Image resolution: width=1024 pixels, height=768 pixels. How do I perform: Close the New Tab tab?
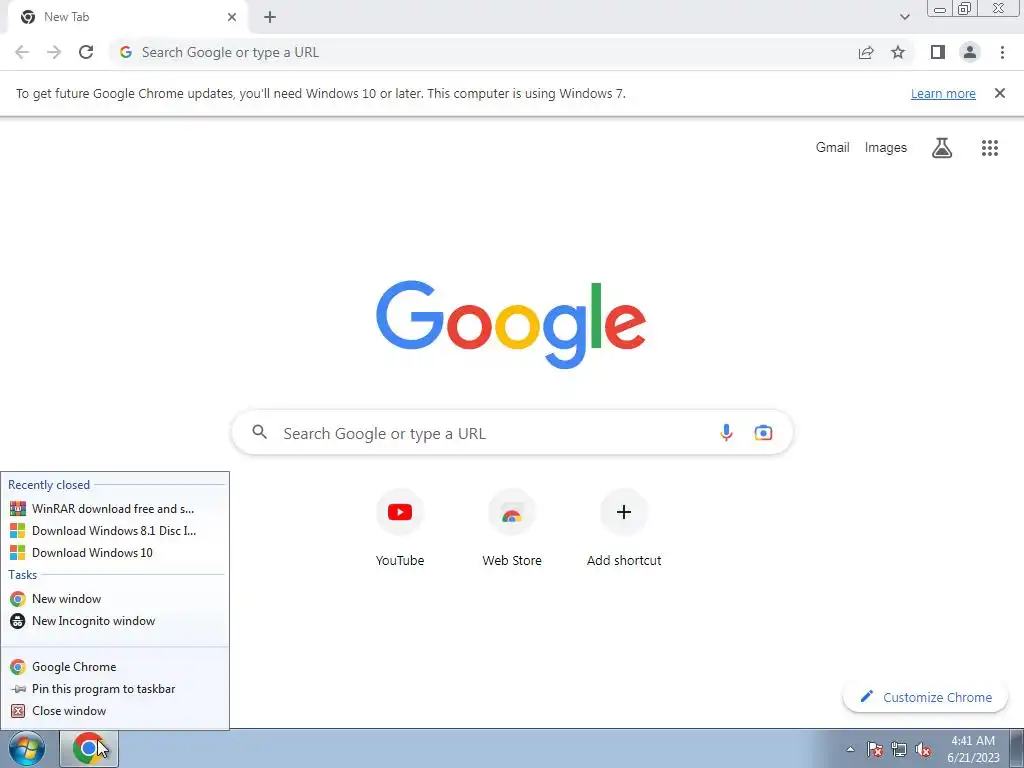coord(232,17)
